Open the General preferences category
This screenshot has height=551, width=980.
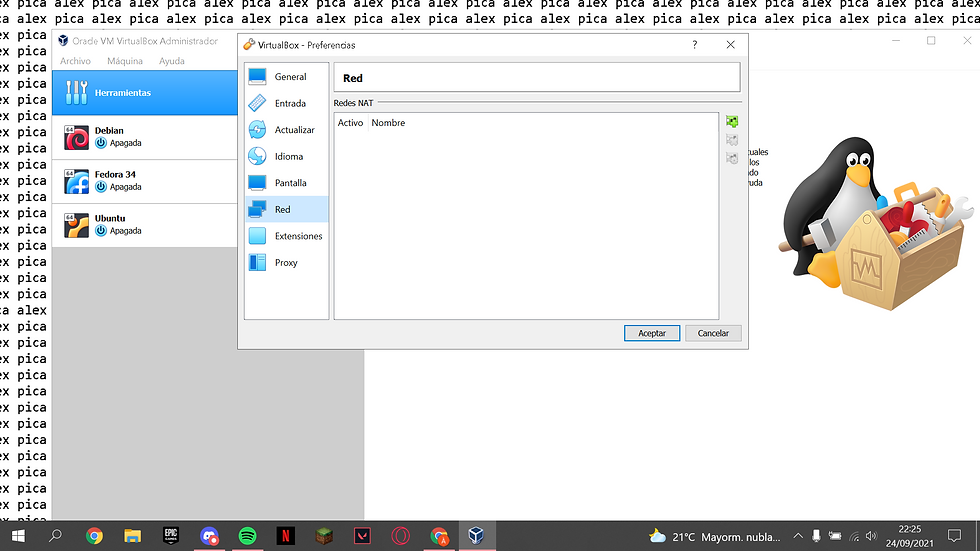click(286, 77)
